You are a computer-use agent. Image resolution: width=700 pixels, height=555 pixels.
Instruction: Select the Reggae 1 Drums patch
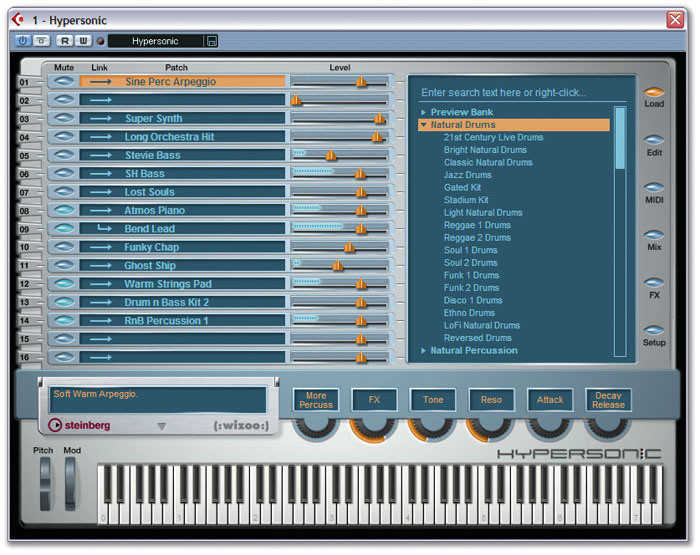click(x=477, y=225)
